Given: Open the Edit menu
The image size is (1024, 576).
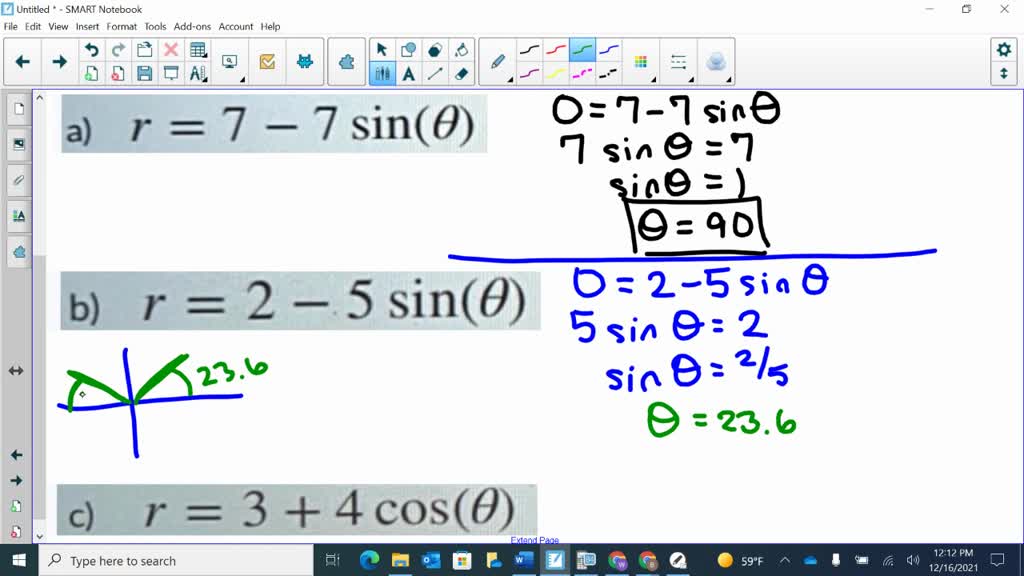Looking at the screenshot, I should pos(33,27).
